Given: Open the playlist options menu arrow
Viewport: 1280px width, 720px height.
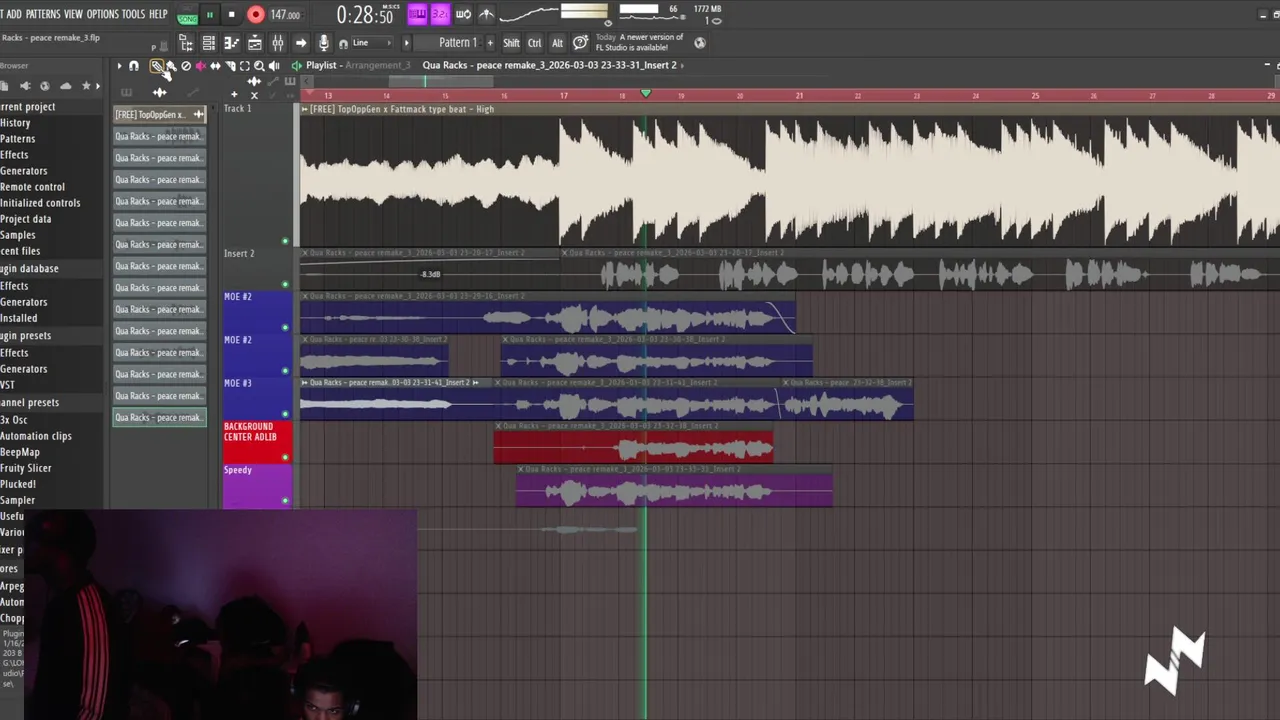Looking at the screenshot, I should [x=119, y=67].
